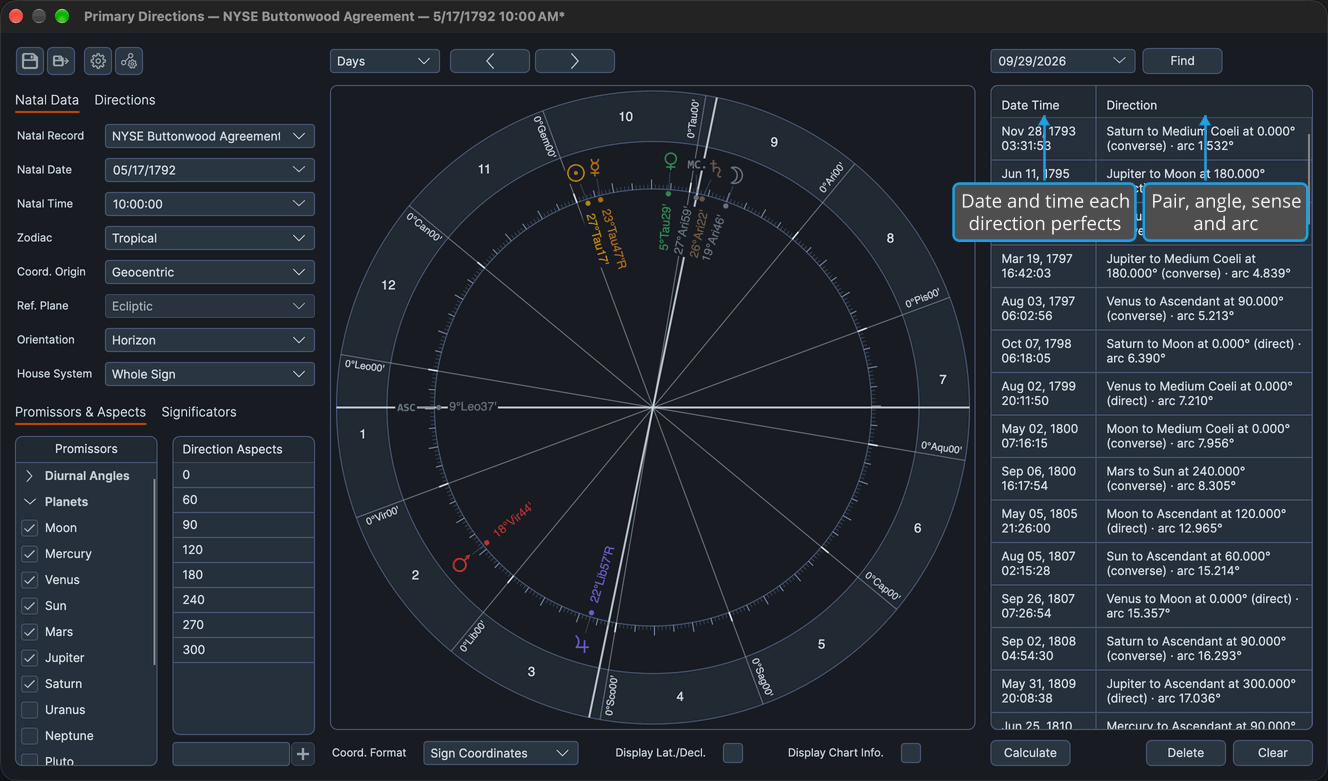Click the Venus glyph in the chart
The height and width of the screenshot is (781, 1328).
coord(671,161)
